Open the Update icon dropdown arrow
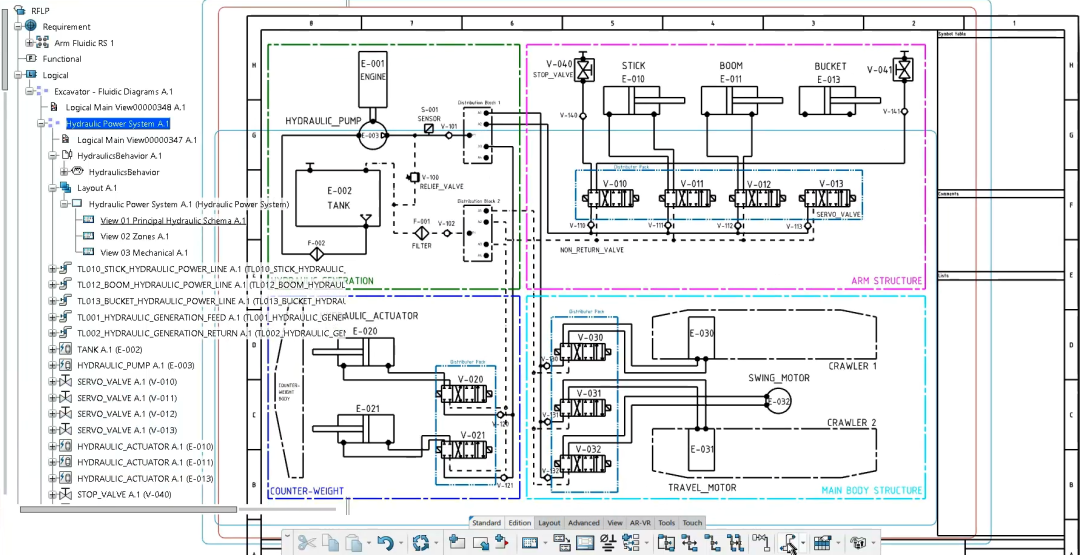Viewport: 1080px width, 555px height. (436, 543)
